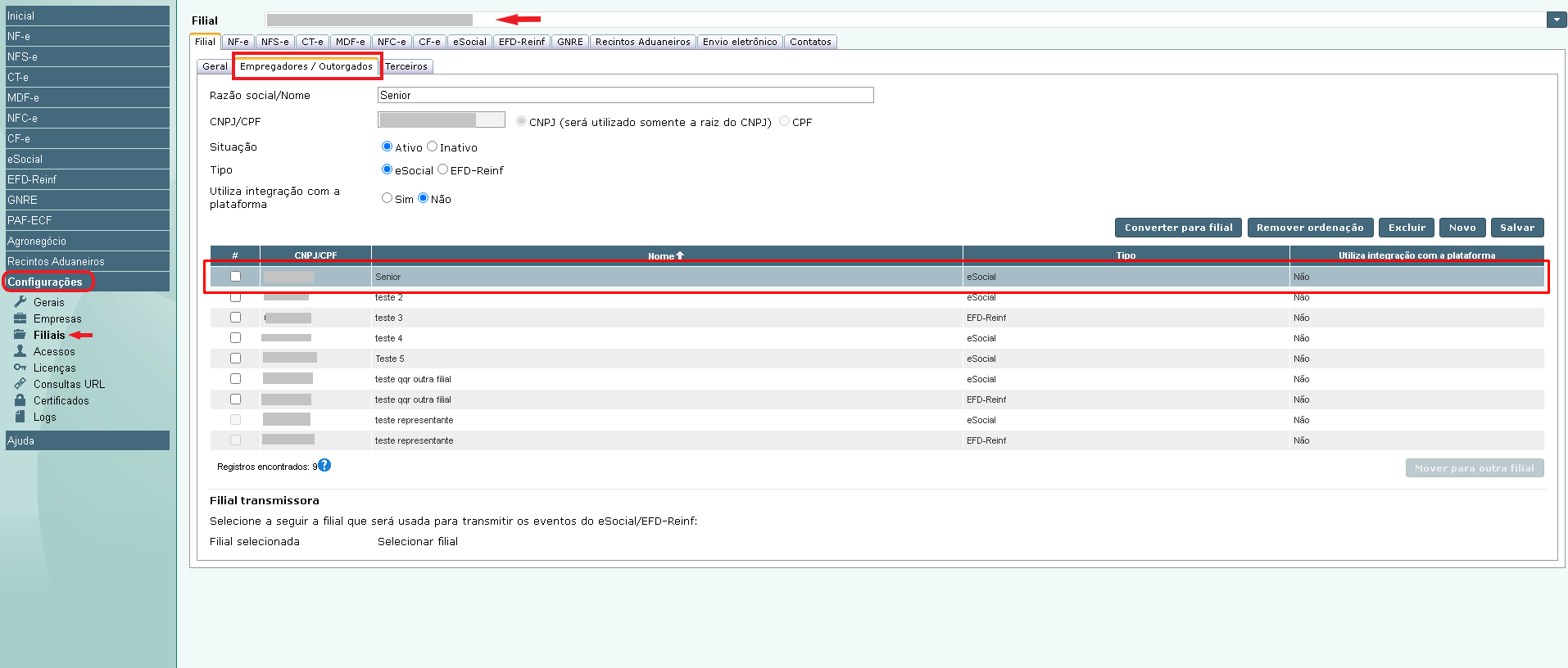Sort table by the Tipo column header

click(1126, 255)
